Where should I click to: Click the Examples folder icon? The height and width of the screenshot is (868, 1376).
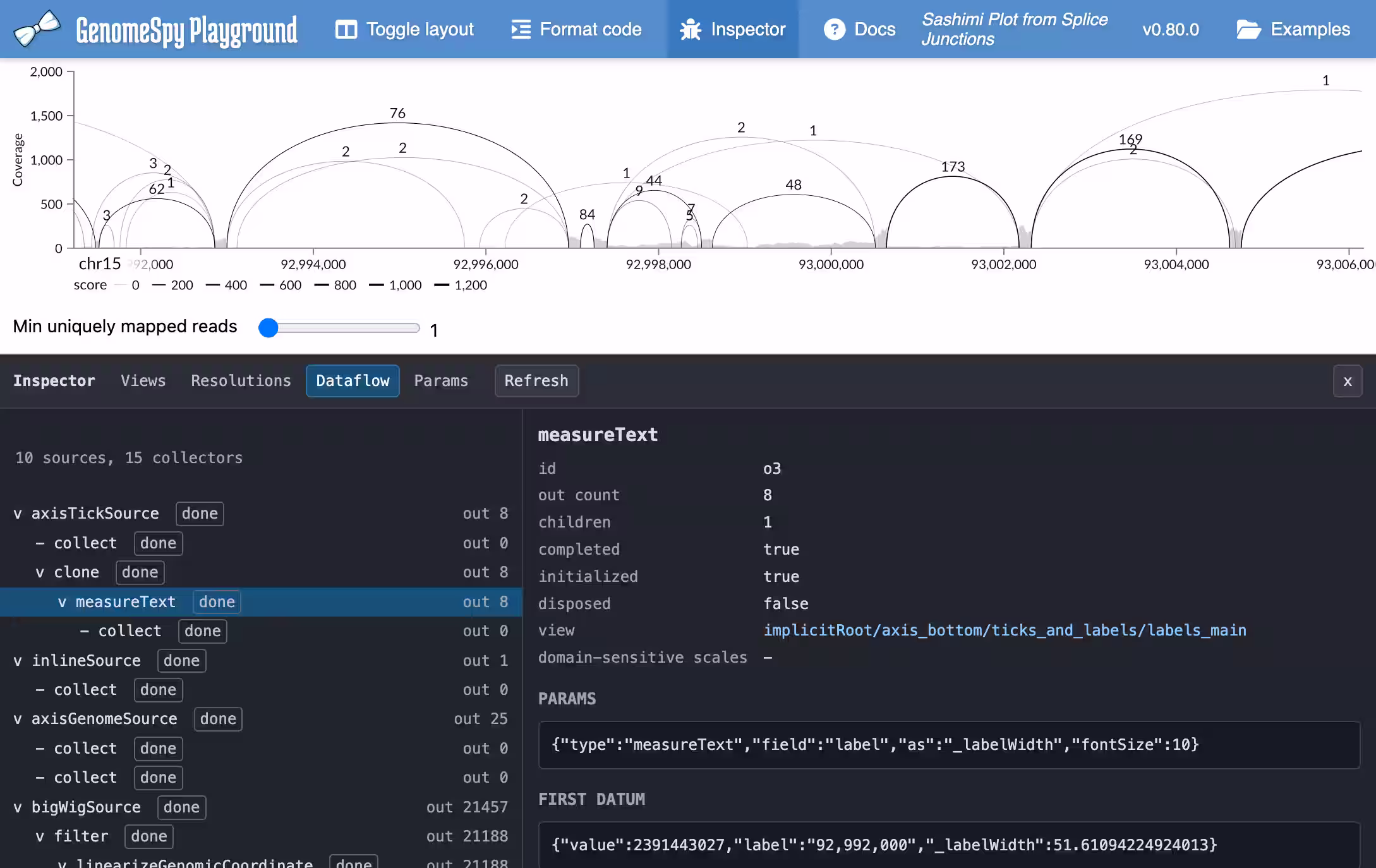click(1248, 30)
